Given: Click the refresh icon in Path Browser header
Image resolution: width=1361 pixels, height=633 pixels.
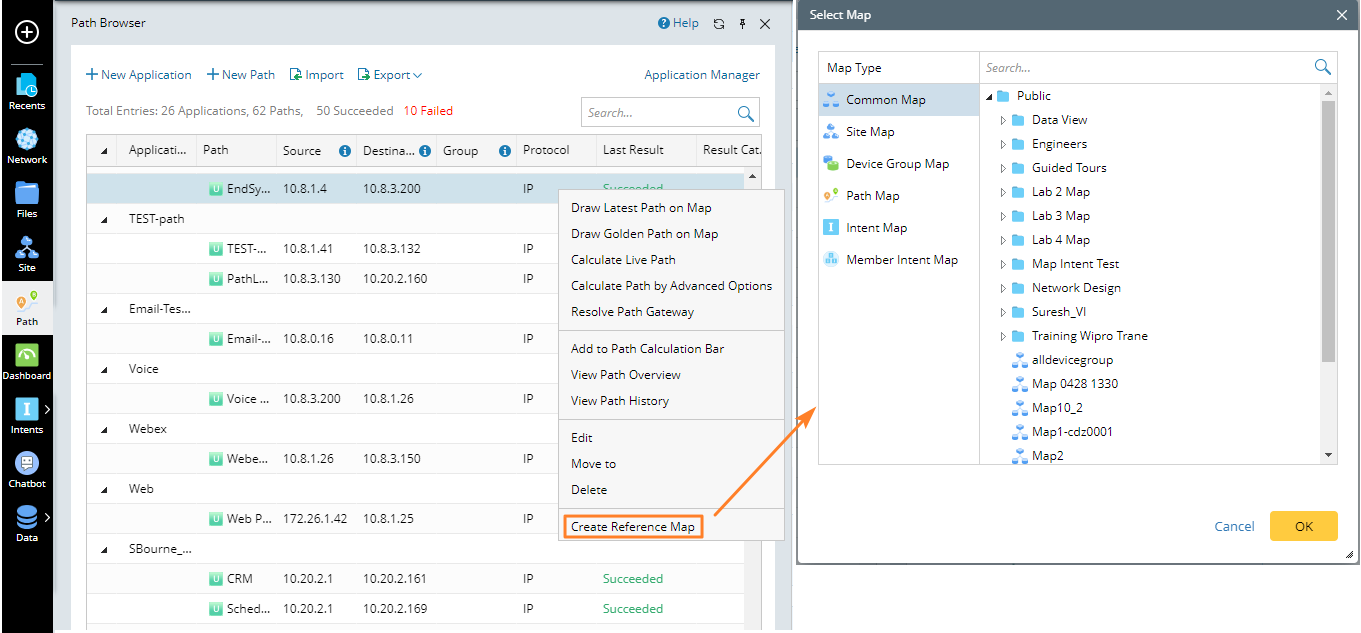Looking at the screenshot, I should tap(718, 24).
